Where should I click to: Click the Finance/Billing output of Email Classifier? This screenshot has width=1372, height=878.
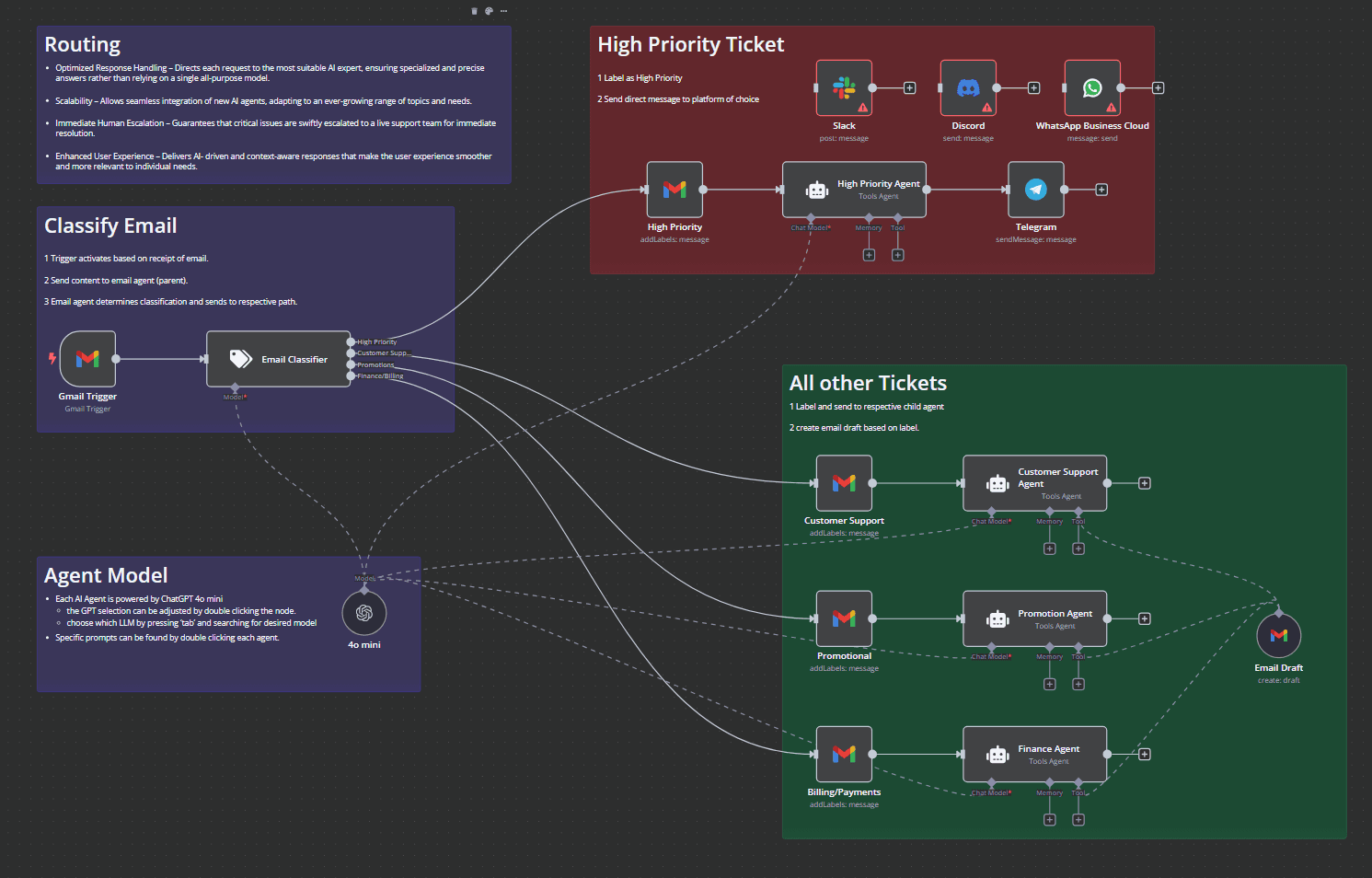pyautogui.click(x=351, y=375)
